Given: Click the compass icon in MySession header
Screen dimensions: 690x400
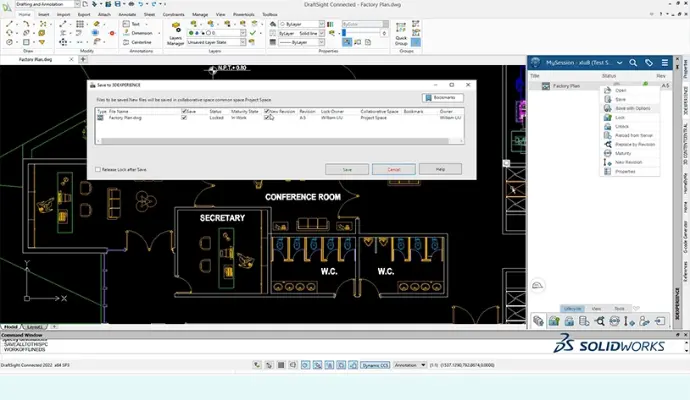Looking at the screenshot, I should tap(535, 63).
